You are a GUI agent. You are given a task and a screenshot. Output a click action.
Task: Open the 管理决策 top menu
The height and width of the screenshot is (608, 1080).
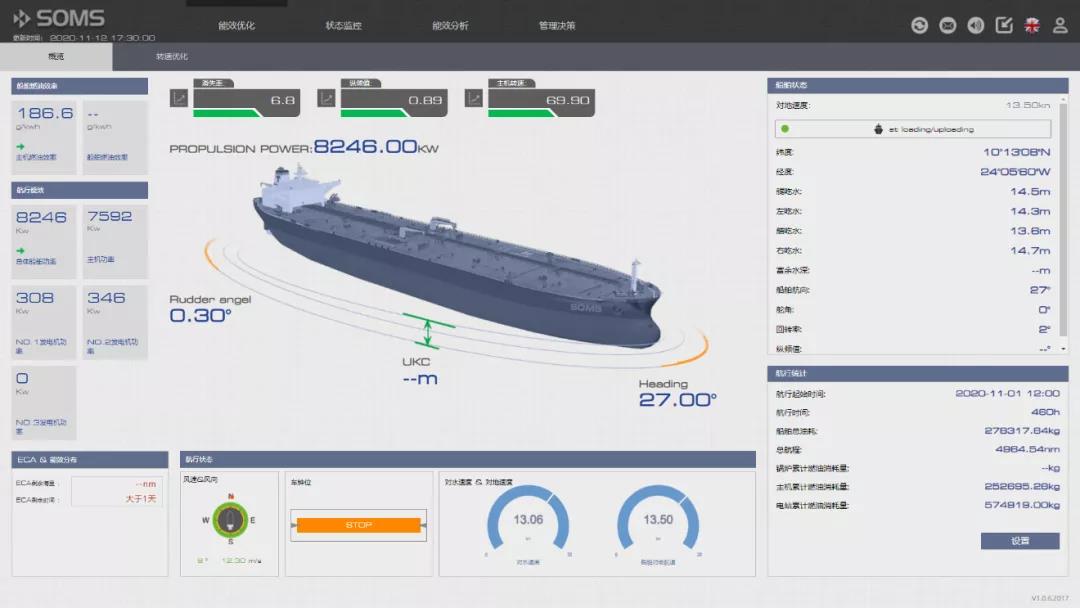pos(557,25)
